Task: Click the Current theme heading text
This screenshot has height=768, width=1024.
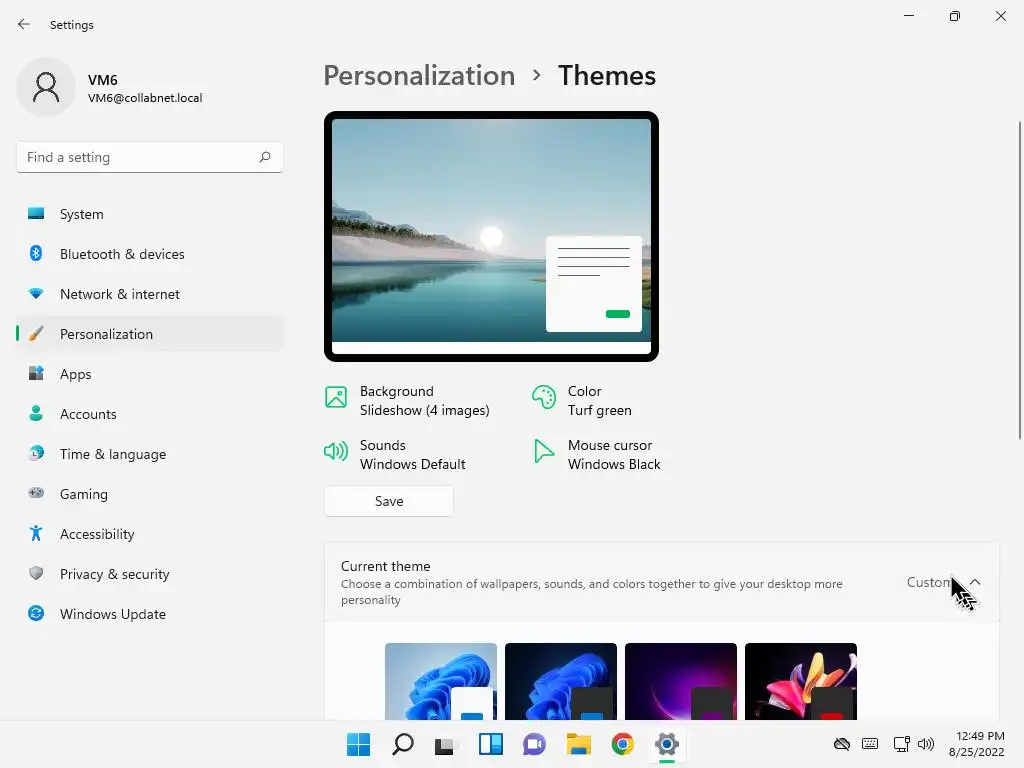Action: (385, 566)
